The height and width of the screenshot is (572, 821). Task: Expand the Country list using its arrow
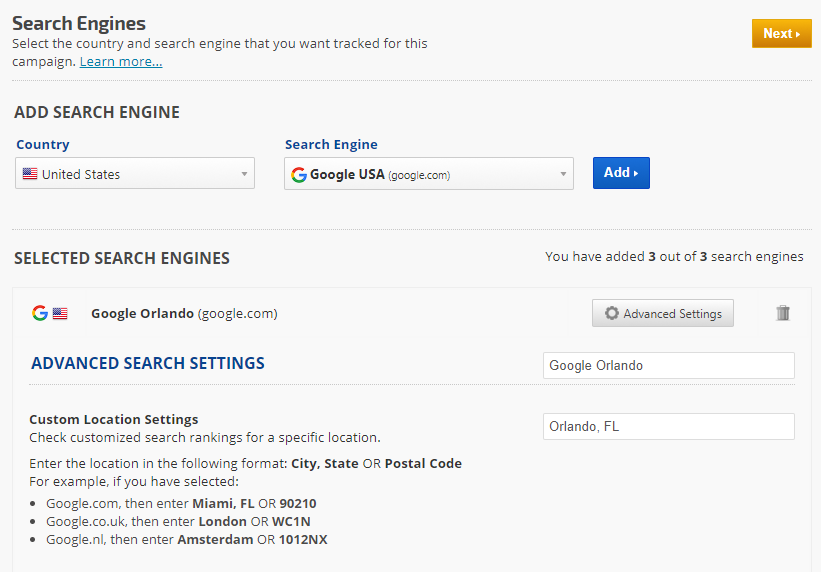pos(244,174)
